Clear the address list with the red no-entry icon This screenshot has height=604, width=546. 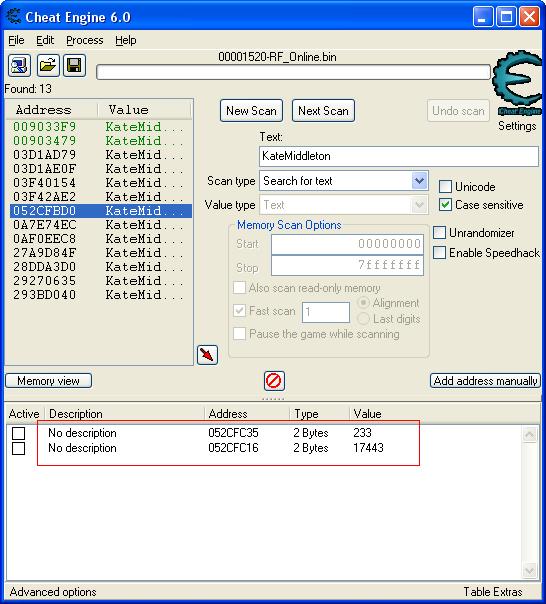274,381
